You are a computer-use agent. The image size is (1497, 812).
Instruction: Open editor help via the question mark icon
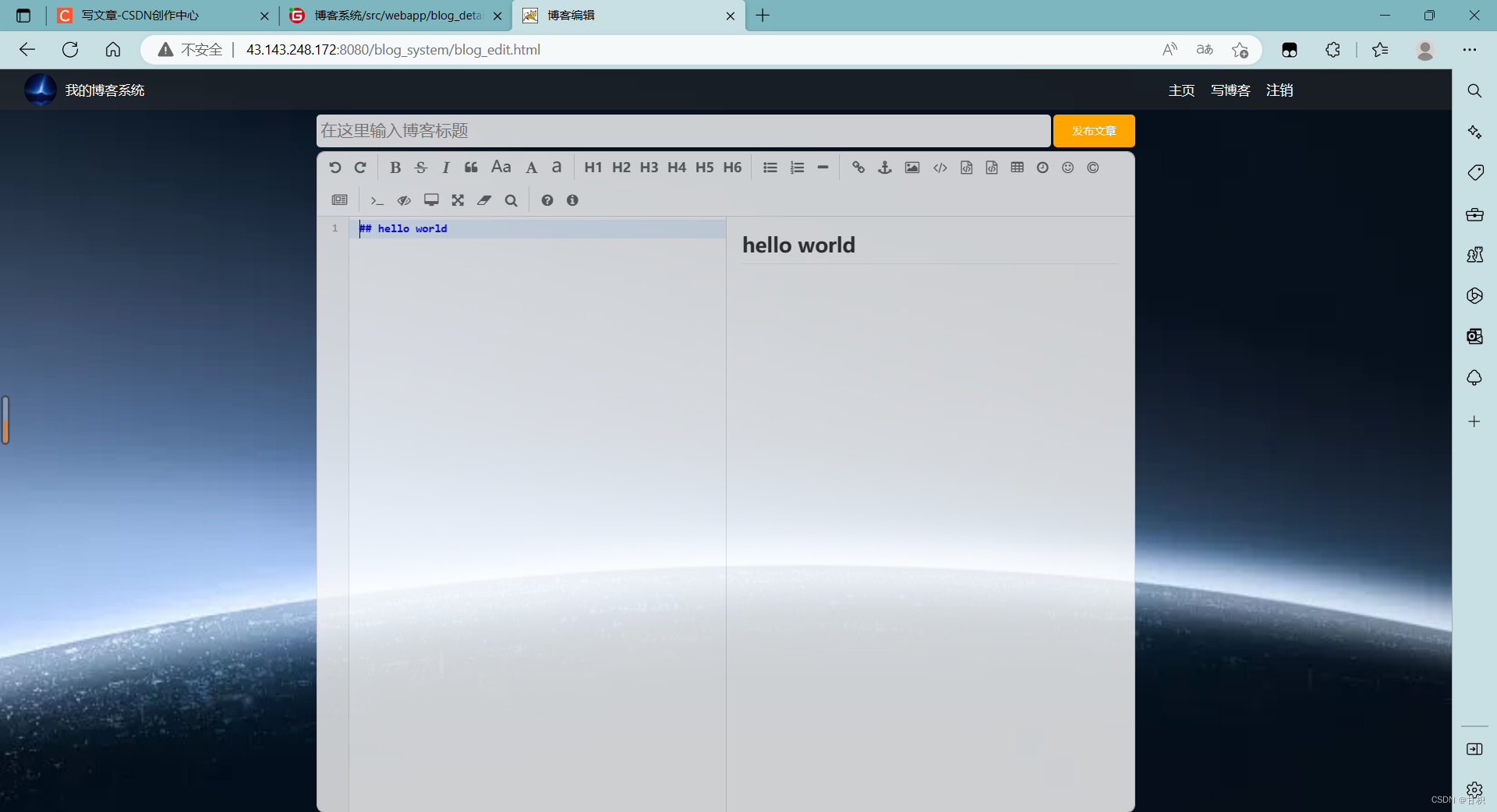[547, 200]
